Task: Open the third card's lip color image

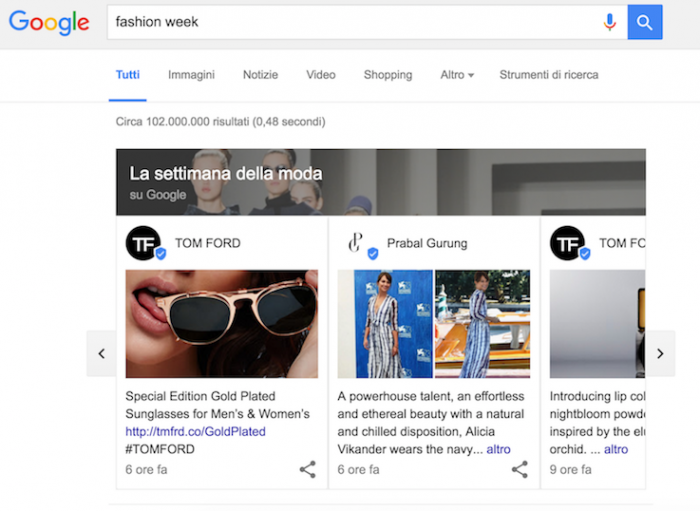Action: (x=597, y=324)
